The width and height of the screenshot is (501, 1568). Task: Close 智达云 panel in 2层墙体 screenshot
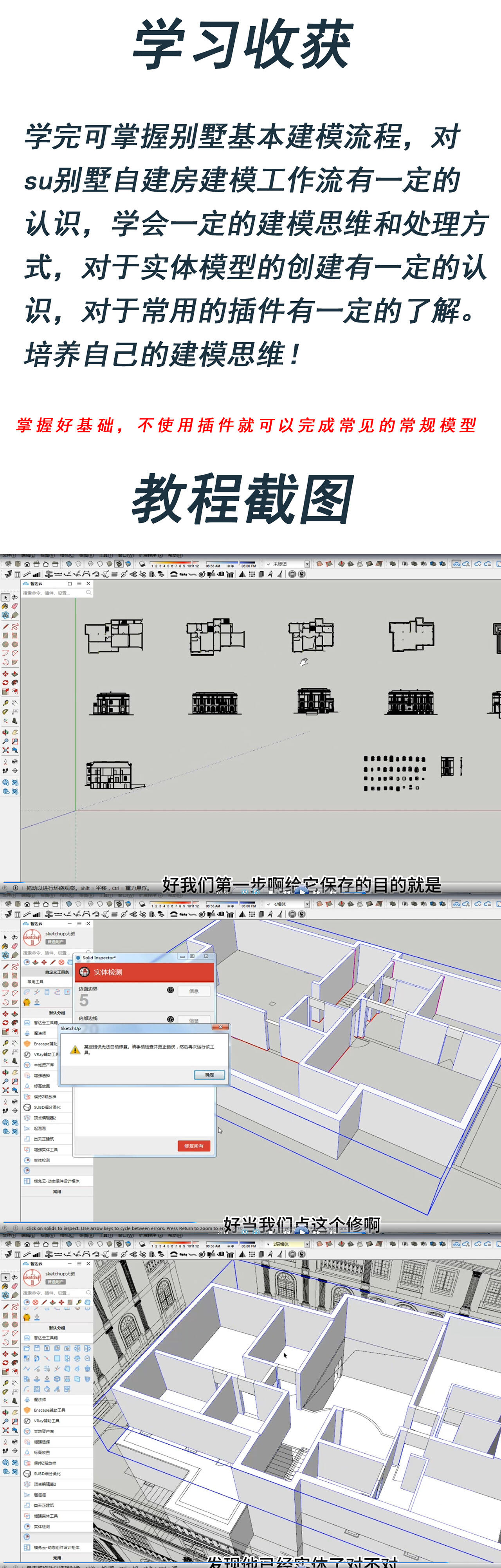pos(88,1264)
